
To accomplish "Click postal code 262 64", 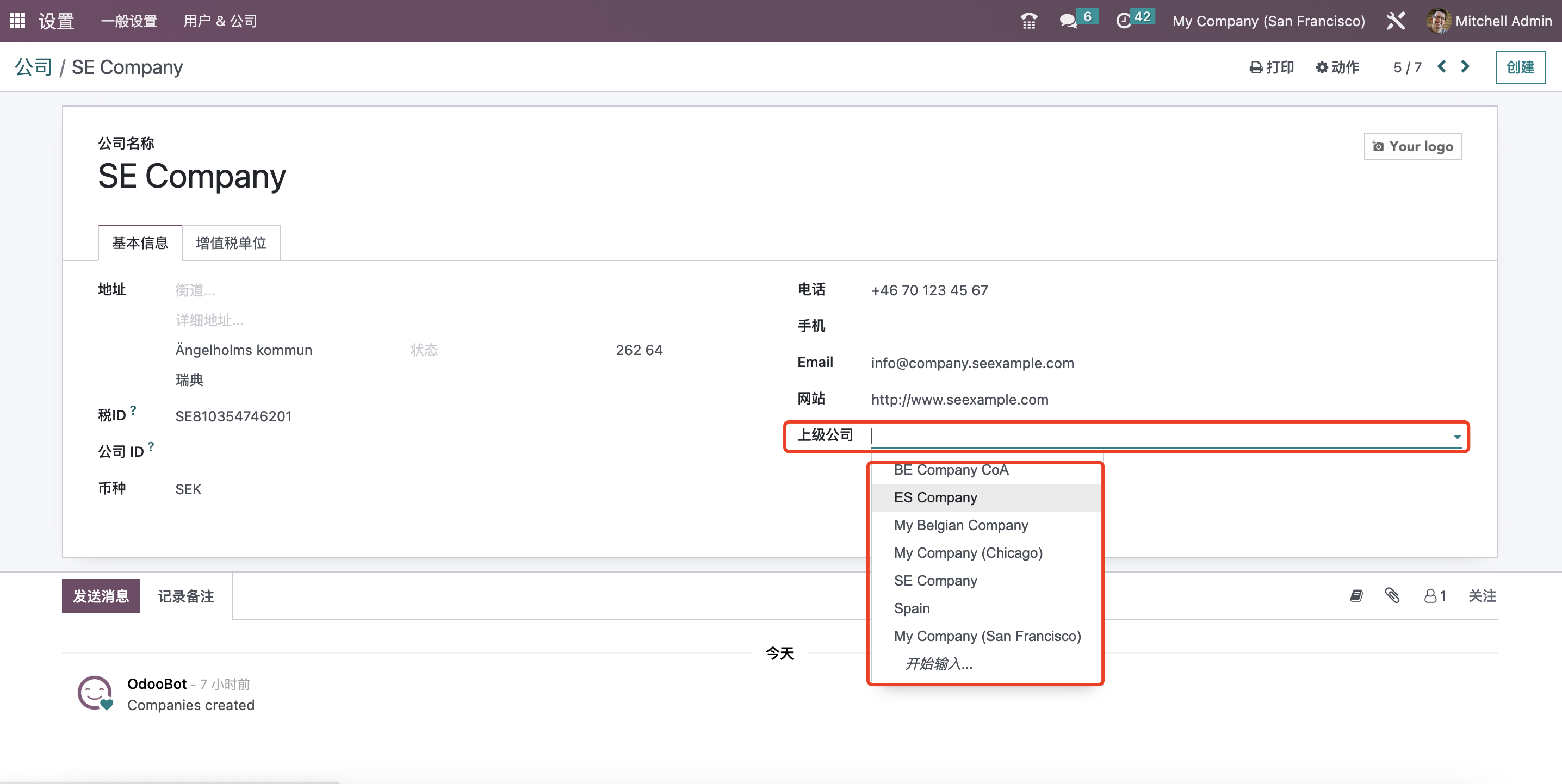I will click(x=639, y=351).
